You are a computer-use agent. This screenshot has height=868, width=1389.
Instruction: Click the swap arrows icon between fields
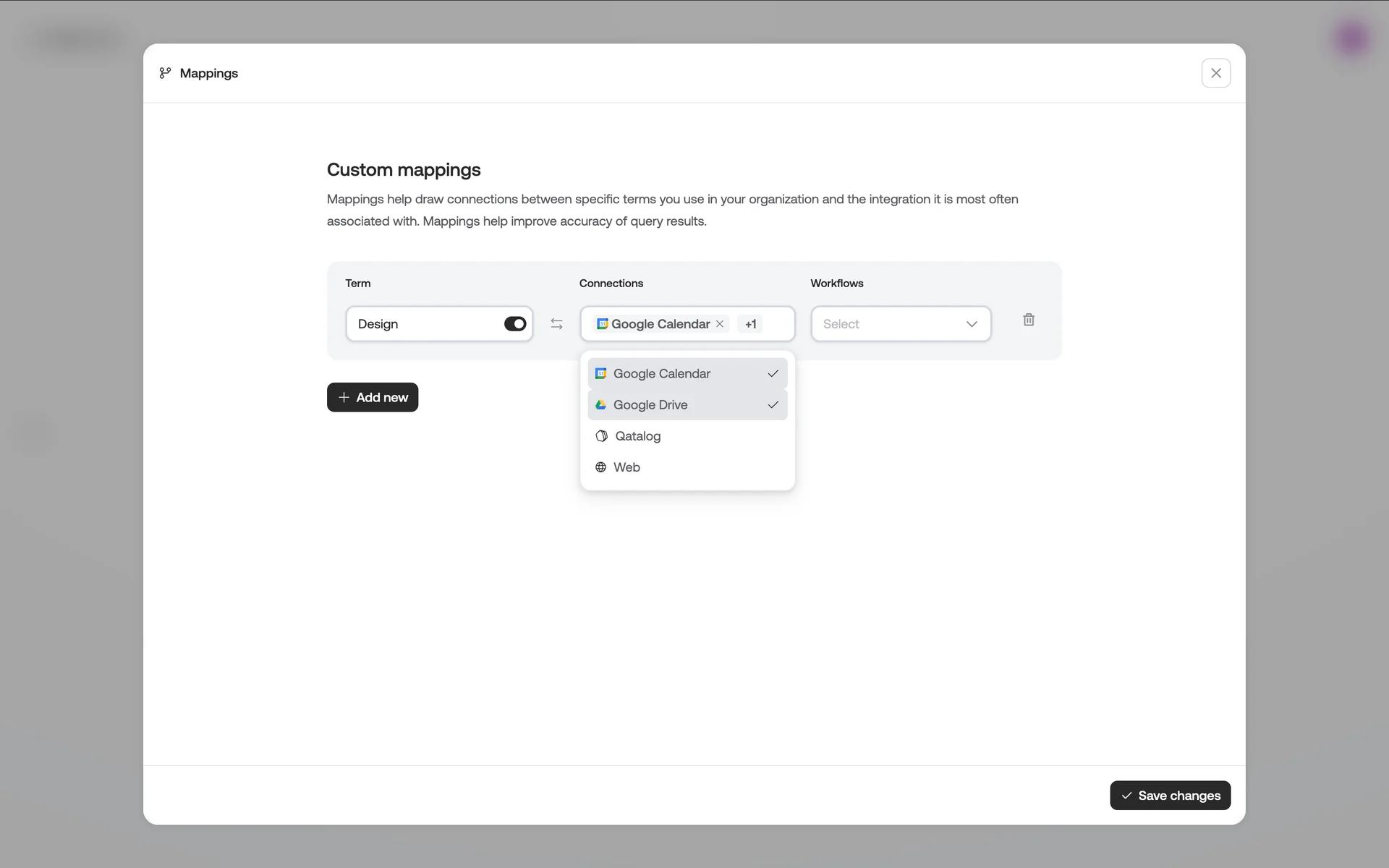(556, 324)
